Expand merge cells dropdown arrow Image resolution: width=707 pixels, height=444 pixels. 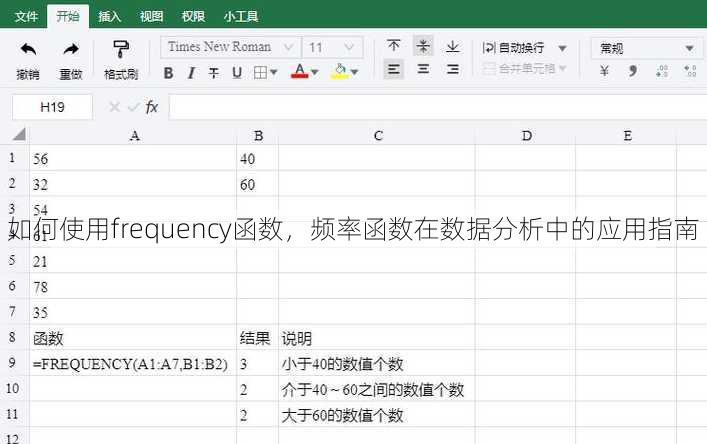[x=562, y=69]
